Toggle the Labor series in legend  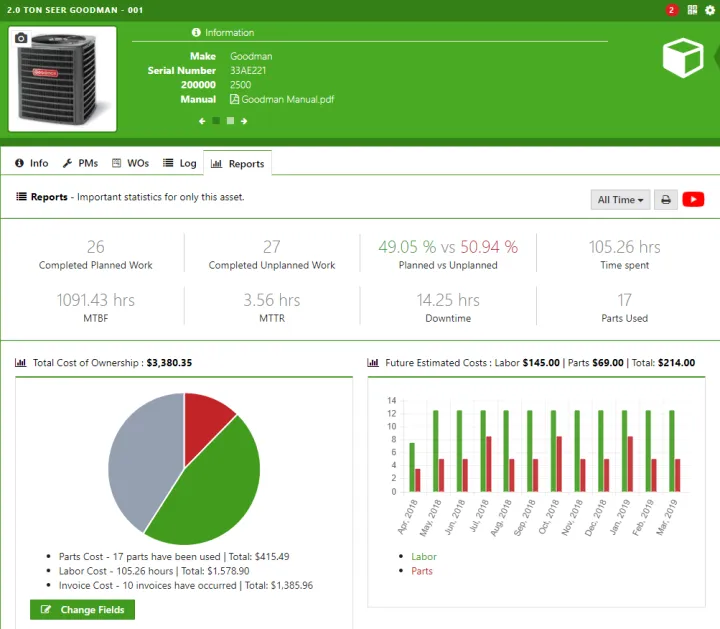pyautogui.click(x=423, y=556)
